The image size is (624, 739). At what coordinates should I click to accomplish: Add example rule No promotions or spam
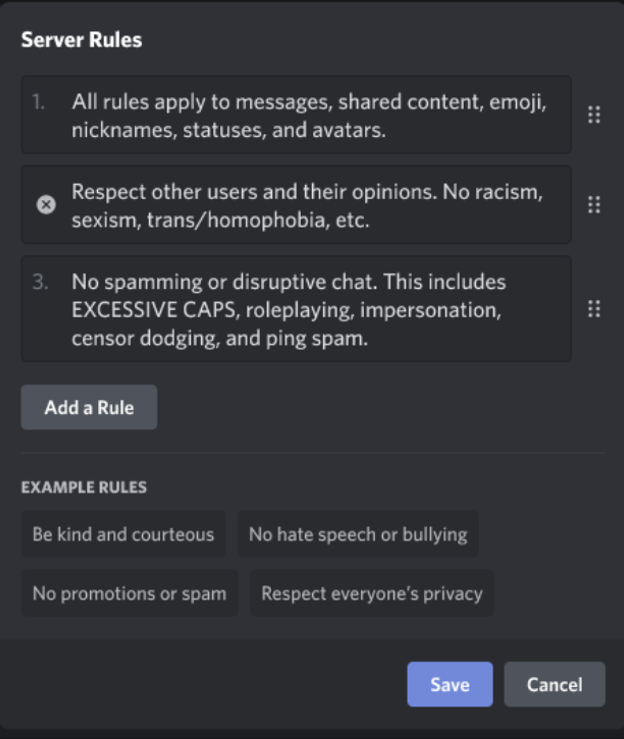click(x=130, y=593)
